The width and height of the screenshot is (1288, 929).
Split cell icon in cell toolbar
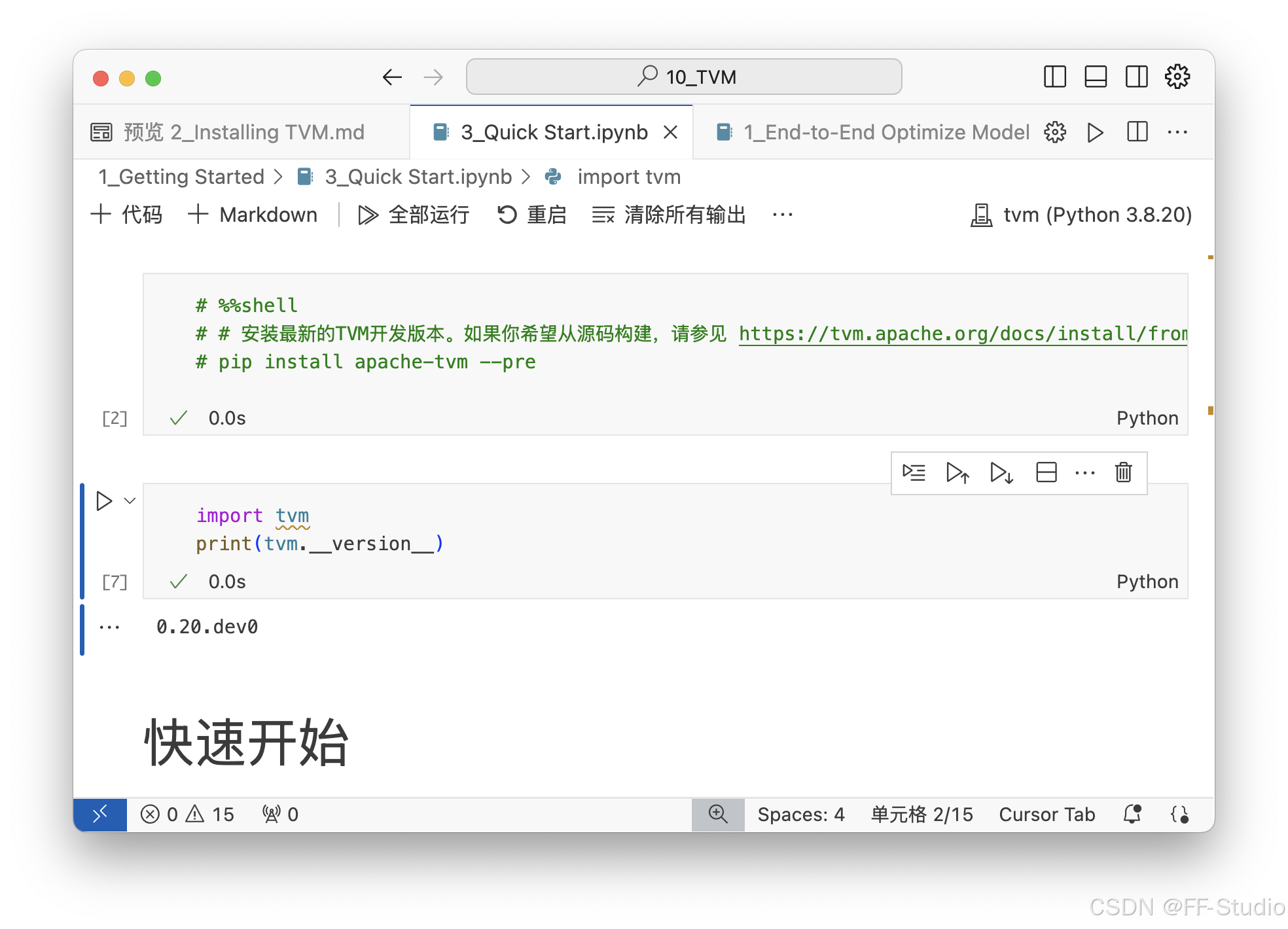coord(1046,472)
